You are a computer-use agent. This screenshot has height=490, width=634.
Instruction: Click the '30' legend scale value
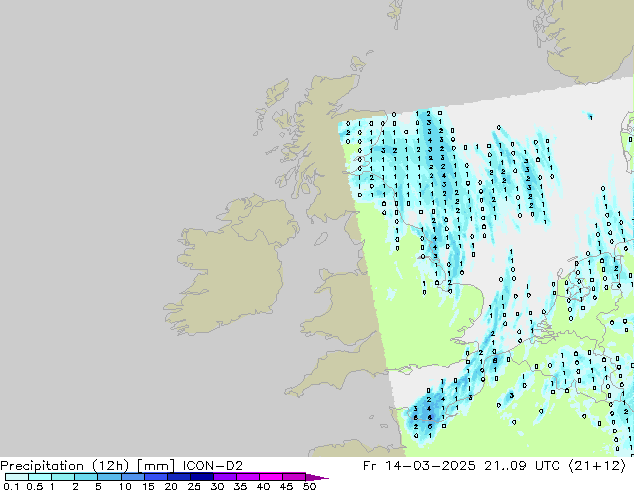(217, 486)
